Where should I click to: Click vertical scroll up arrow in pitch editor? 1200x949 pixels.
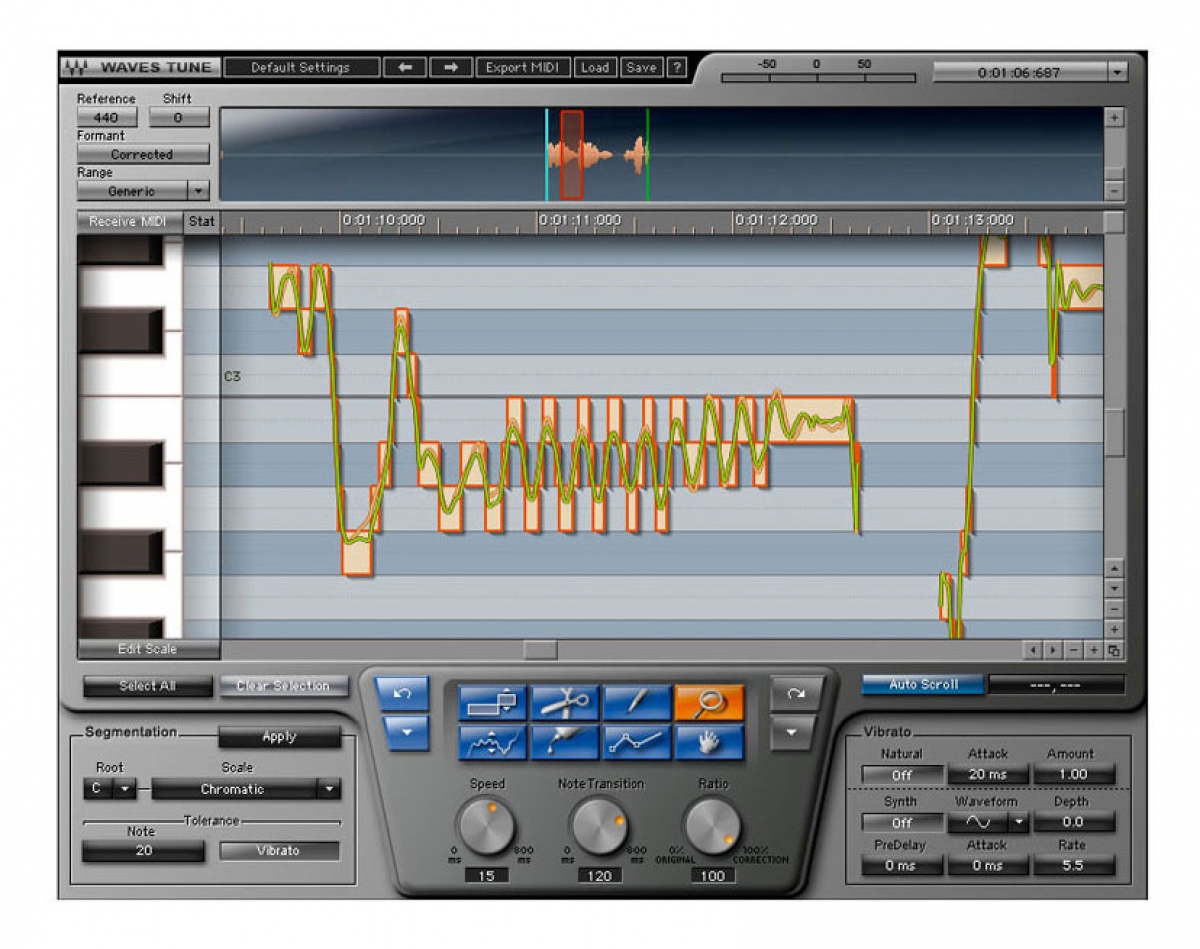[x=1115, y=569]
